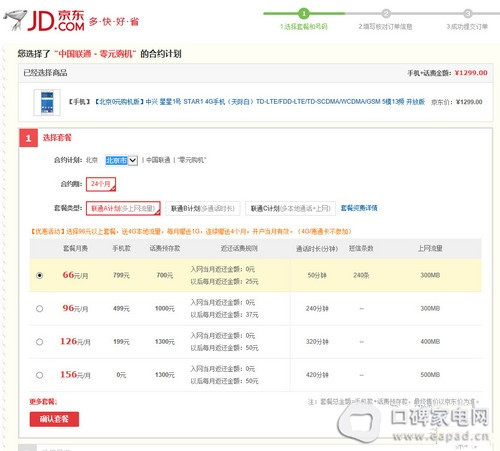Open the 北京市 city dropdown

click(x=121, y=160)
